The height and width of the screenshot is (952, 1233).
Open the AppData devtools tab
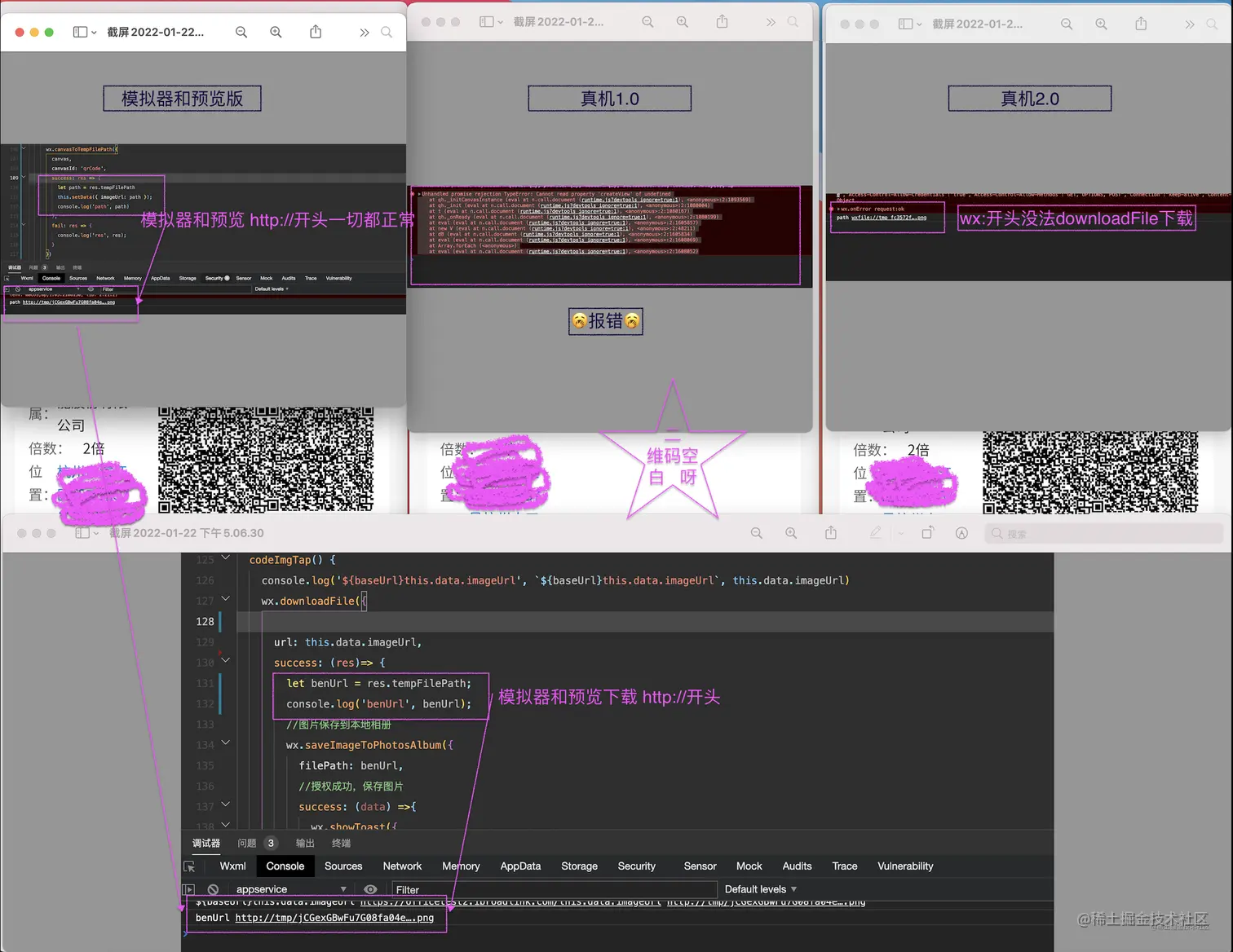(x=520, y=866)
